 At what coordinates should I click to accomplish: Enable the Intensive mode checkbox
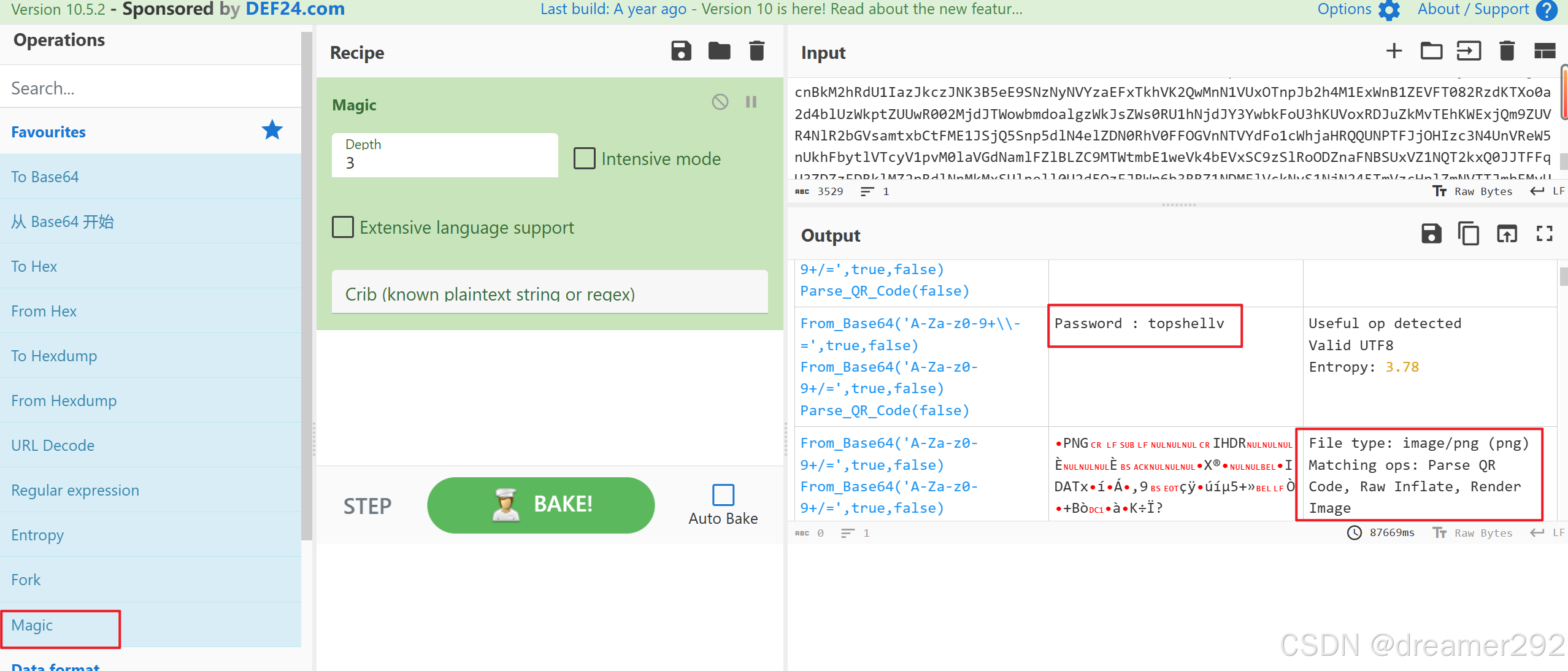(584, 158)
